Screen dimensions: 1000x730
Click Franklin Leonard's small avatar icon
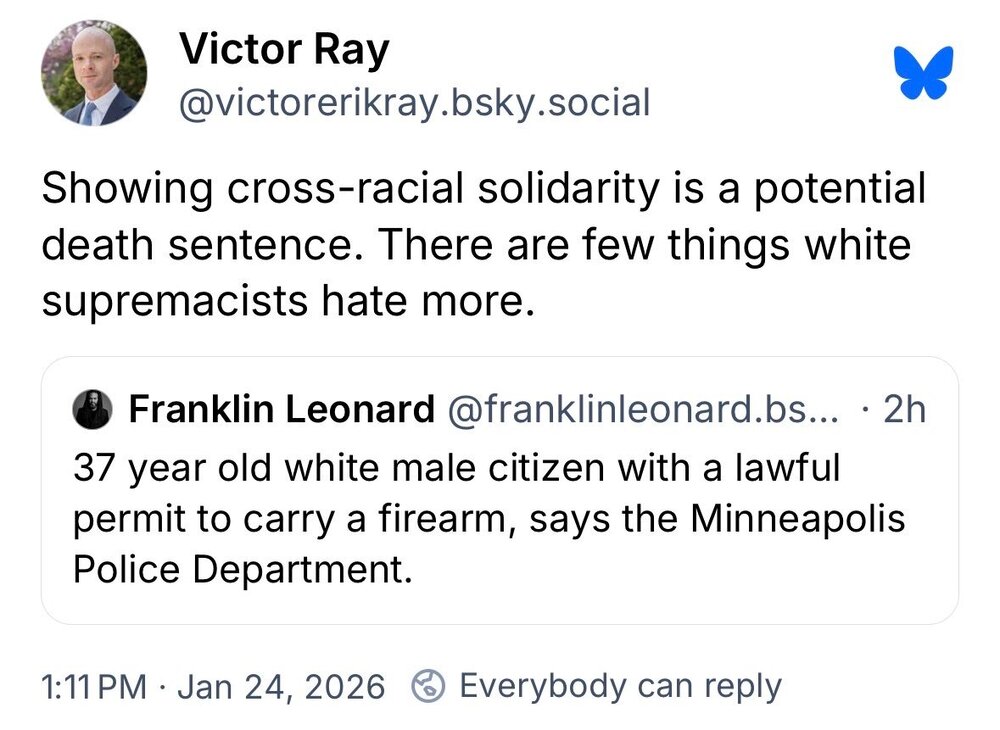point(93,409)
